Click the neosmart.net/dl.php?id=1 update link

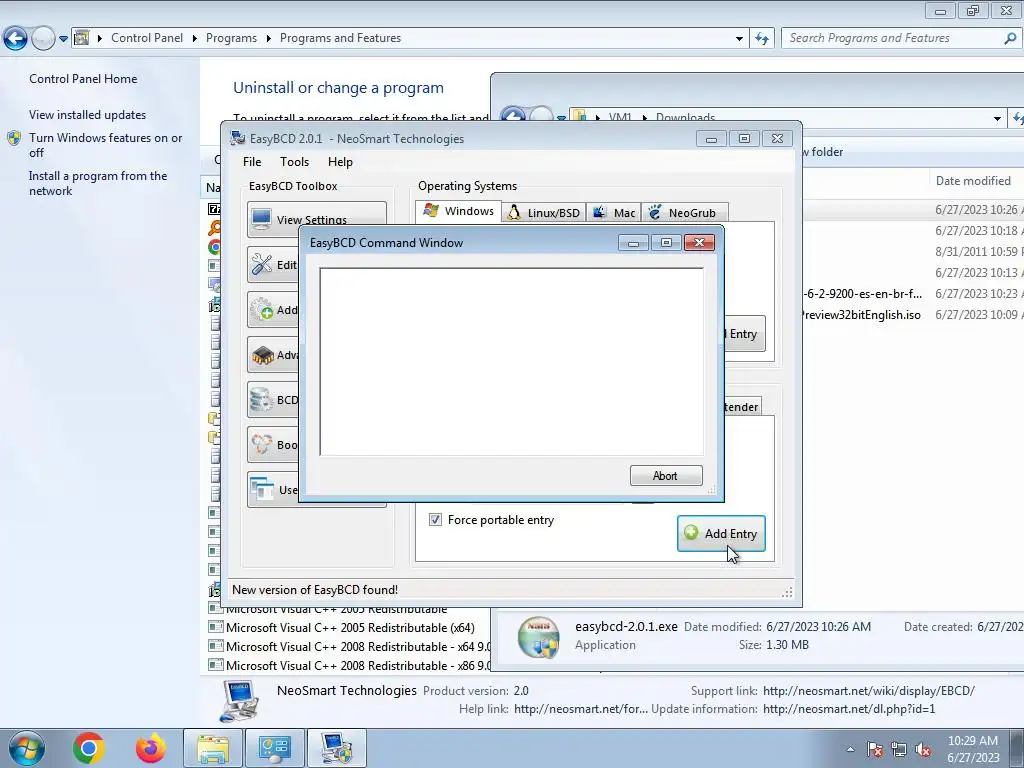pyautogui.click(x=849, y=709)
